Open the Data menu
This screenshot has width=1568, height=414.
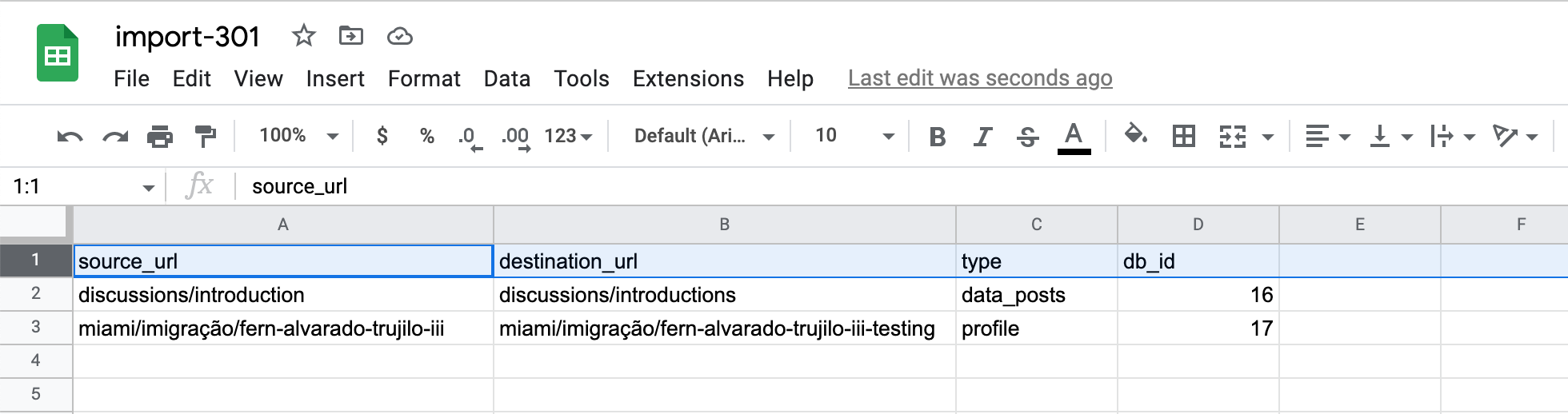point(506,78)
